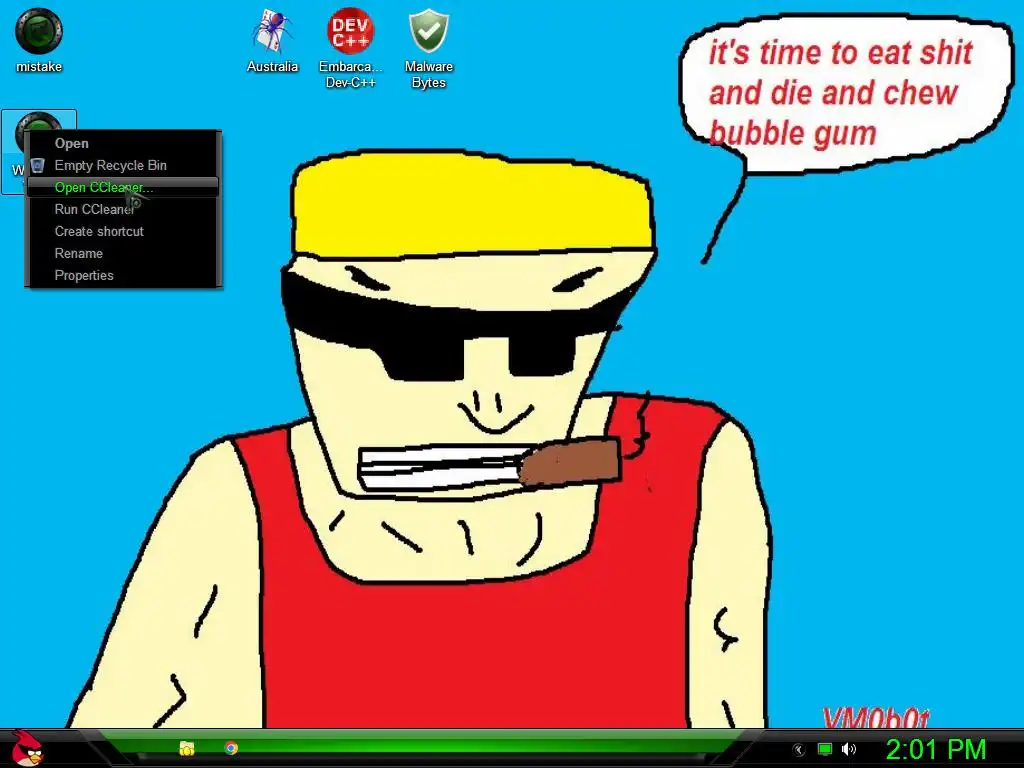Expand hidden tray icons arrow
1024x768 pixels.
coord(798,750)
